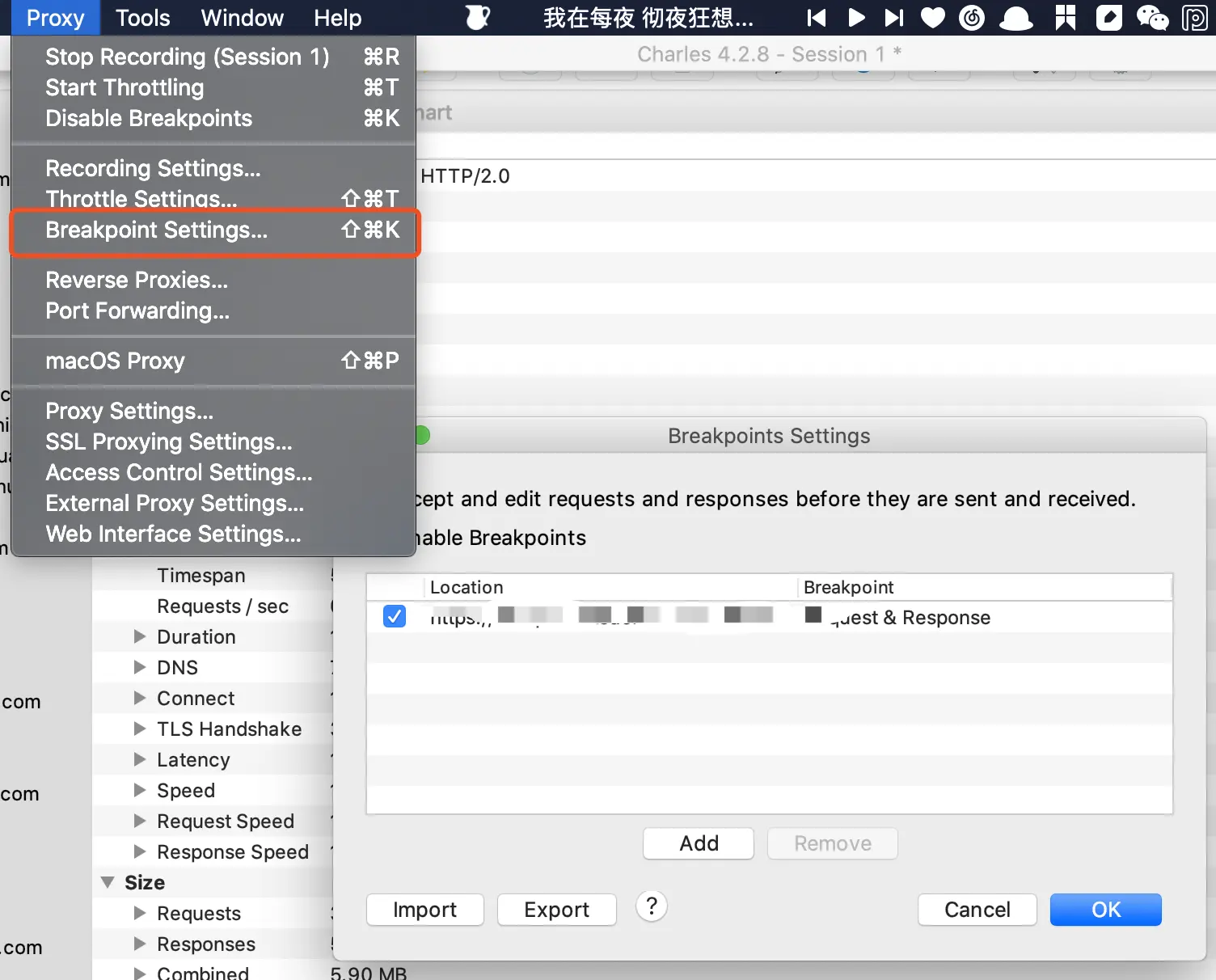
Task: Choose Stop Recording (Session 1)
Action: [213, 57]
